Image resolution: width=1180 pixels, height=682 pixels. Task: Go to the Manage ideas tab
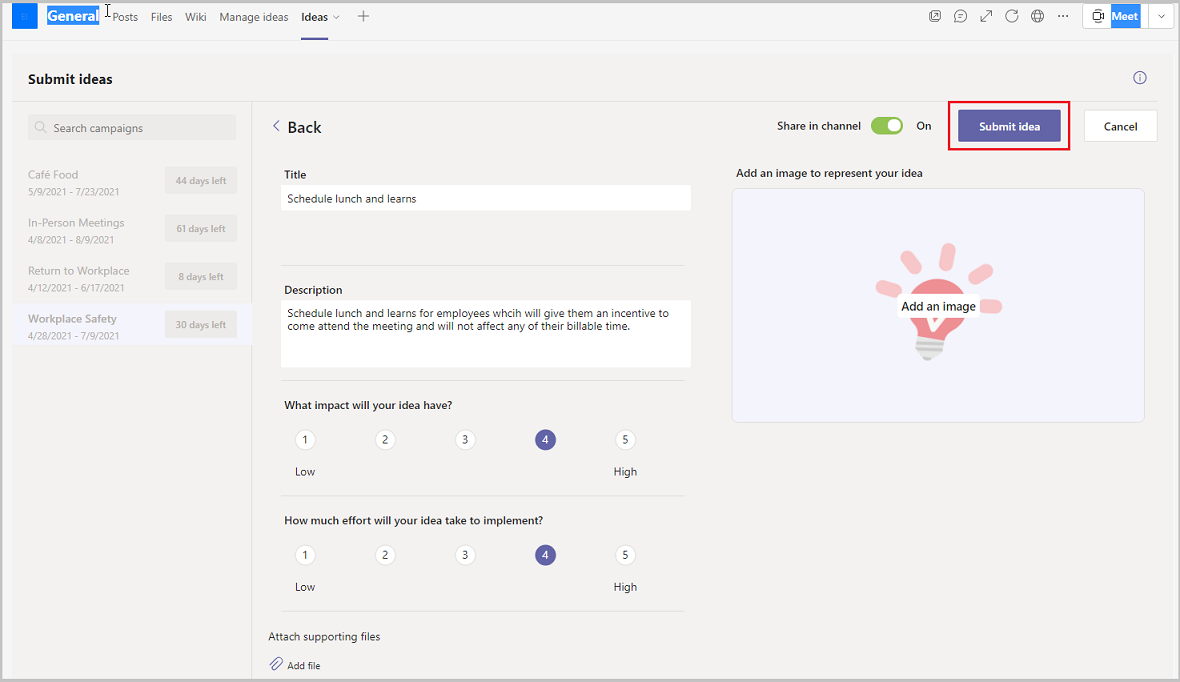point(254,17)
